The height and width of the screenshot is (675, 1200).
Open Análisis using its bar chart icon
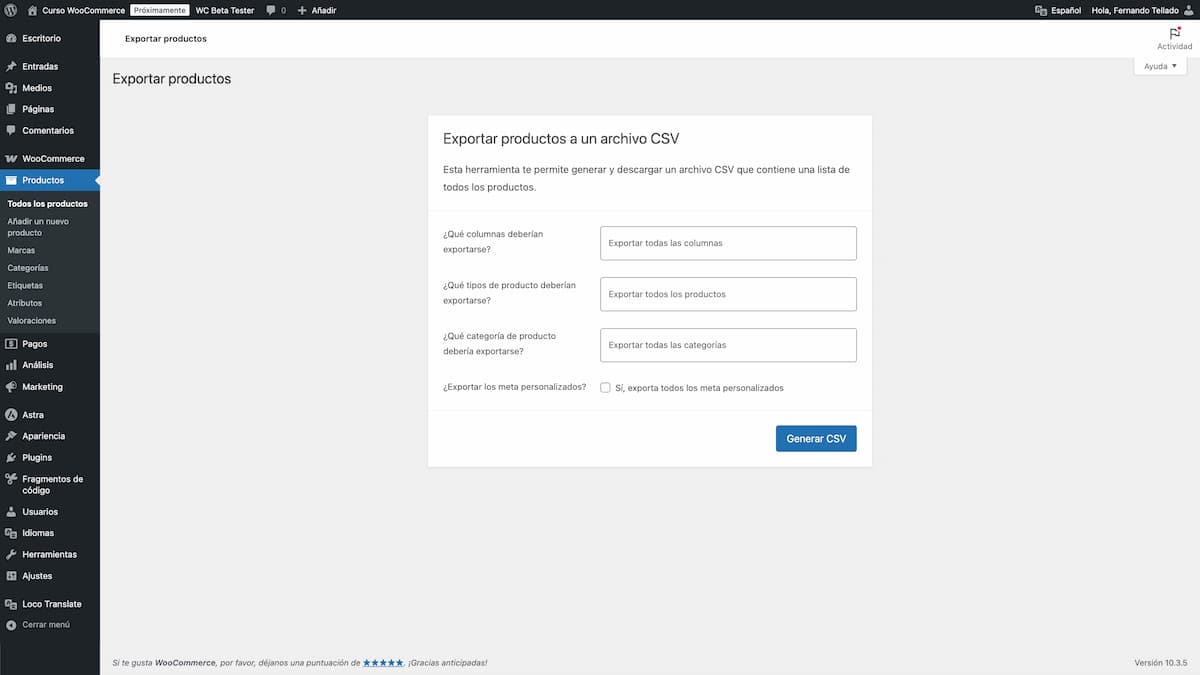pos(10,364)
